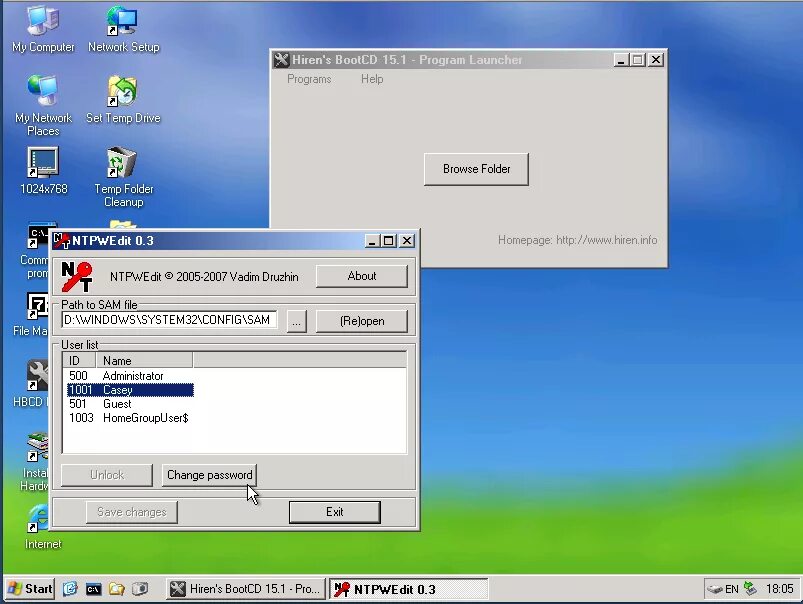803x604 pixels.
Task: Open Programs menu in Hiren's launcher
Action: [309, 79]
